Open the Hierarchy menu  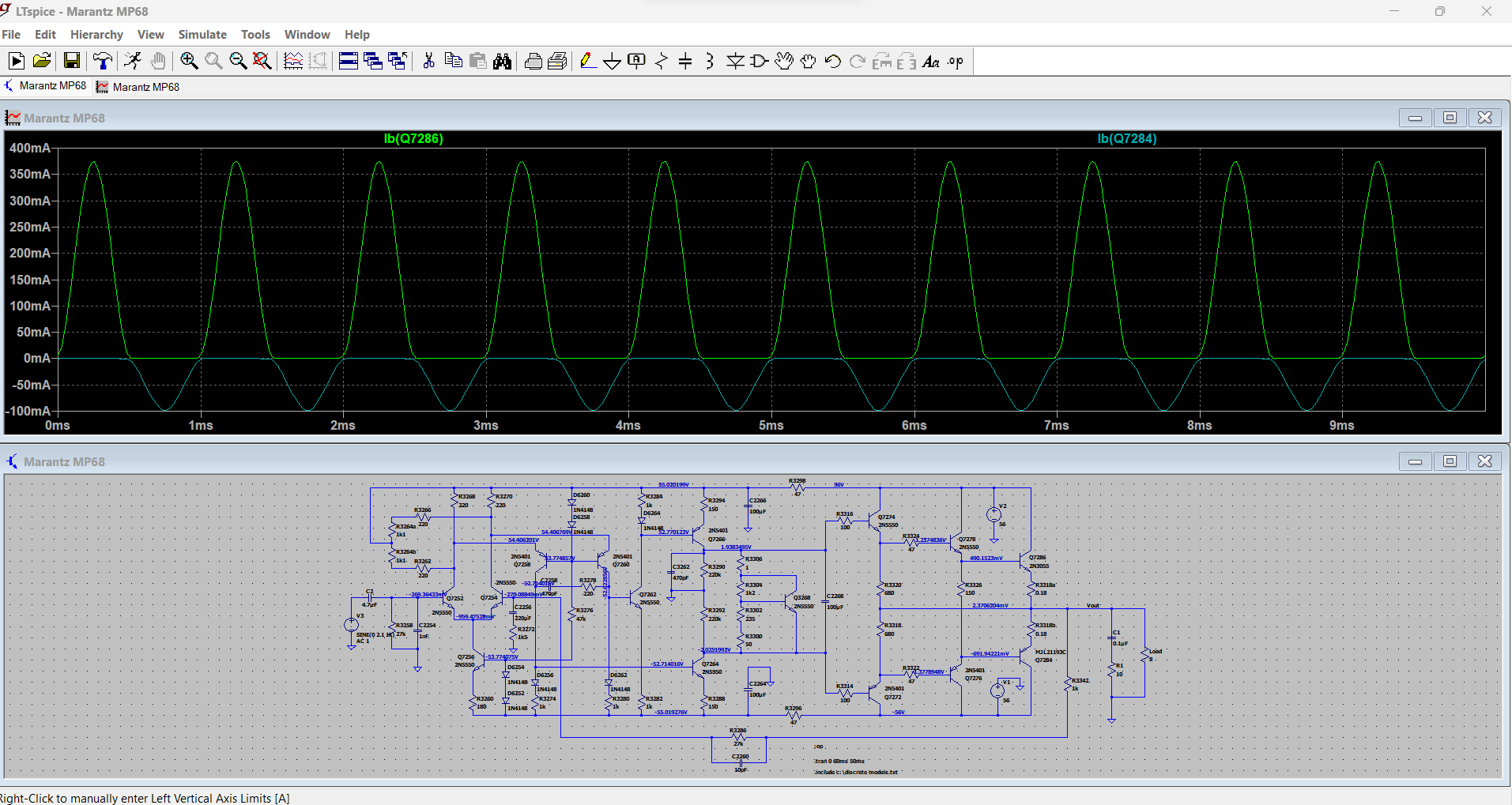pyautogui.click(x=96, y=35)
